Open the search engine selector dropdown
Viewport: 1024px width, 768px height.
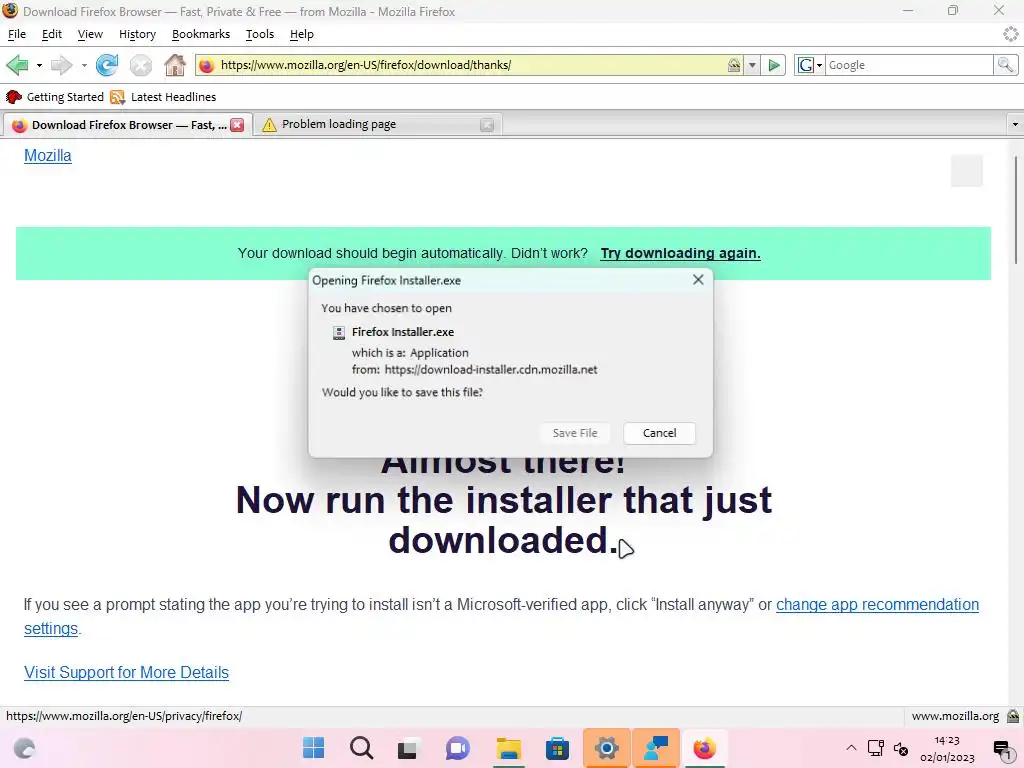[x=810, y=65]
